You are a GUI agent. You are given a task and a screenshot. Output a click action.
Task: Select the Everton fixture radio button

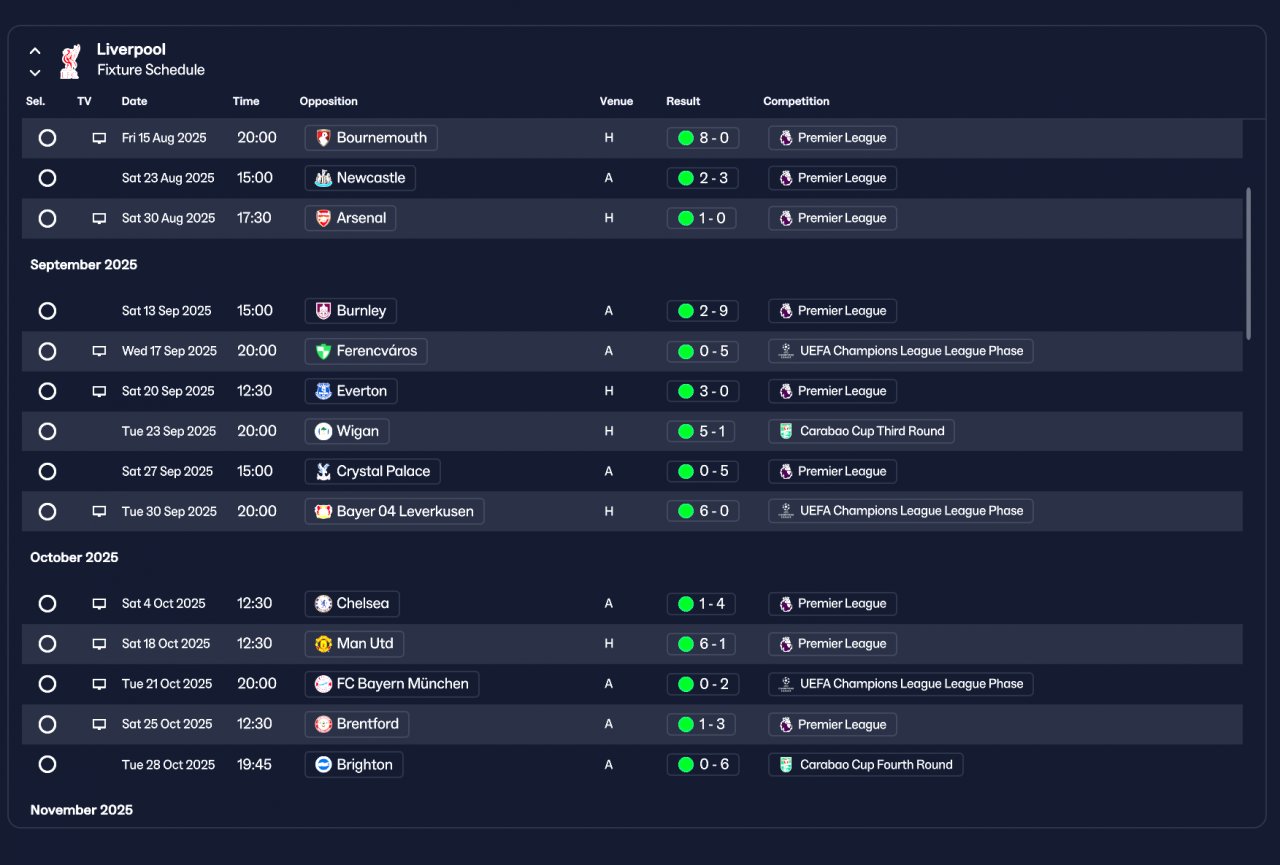47,391
